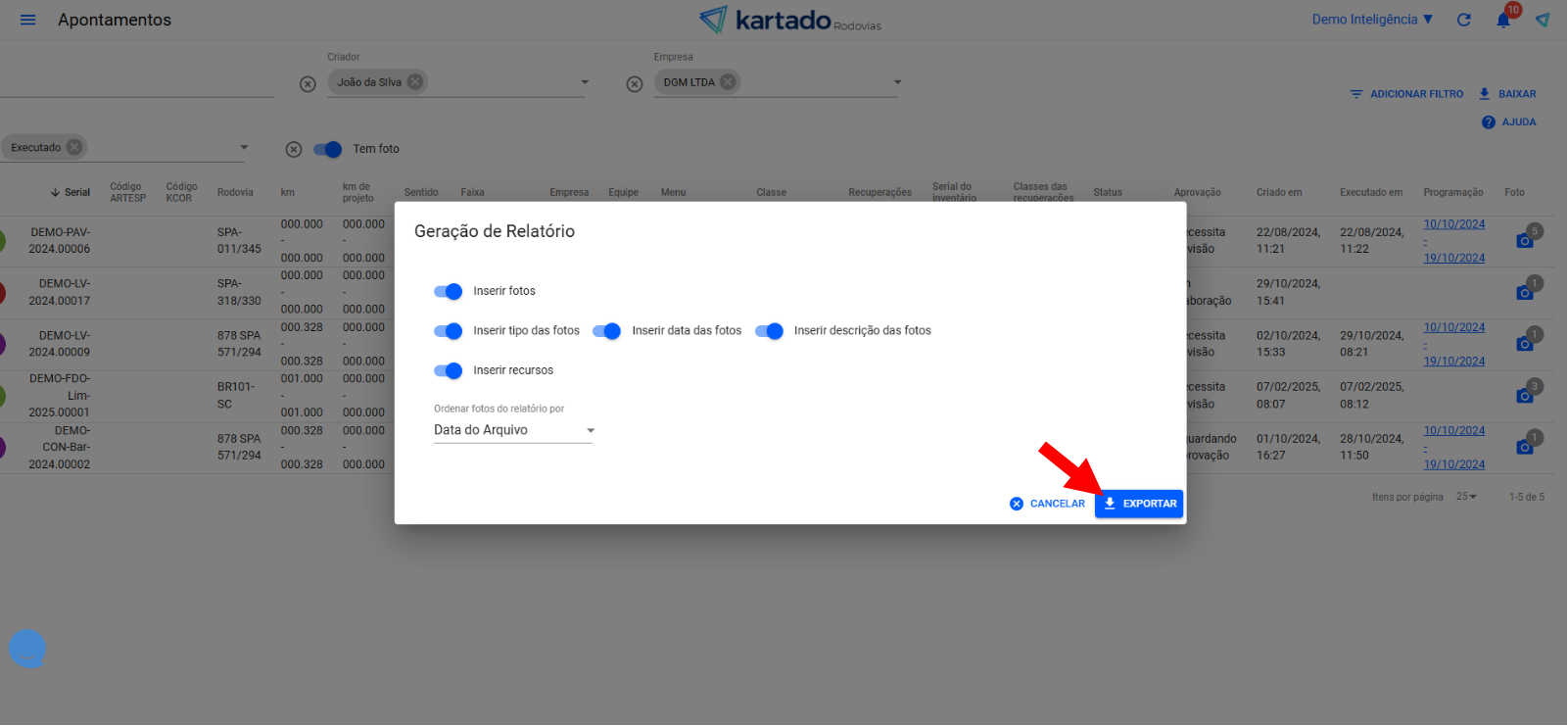The width and height of the screenshot is (1568, 726).
Task: Switch off Inserir recursos
Action: (x=449, y=370)
